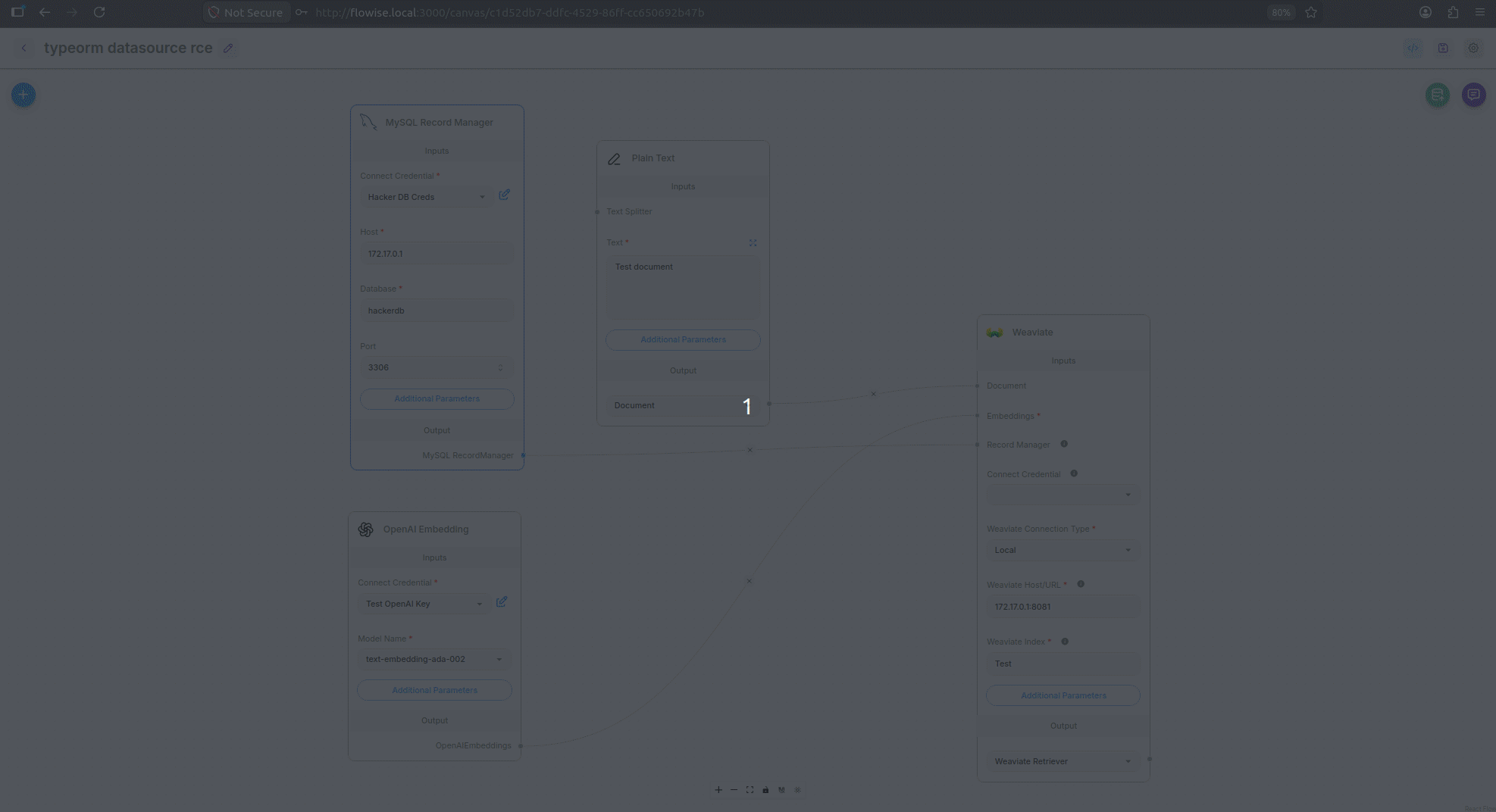Image resolution: width=1496 pixels, height=812 pixels.
Task: Click the MySQL Record Manager node icon
Action: tap(368, 122)
